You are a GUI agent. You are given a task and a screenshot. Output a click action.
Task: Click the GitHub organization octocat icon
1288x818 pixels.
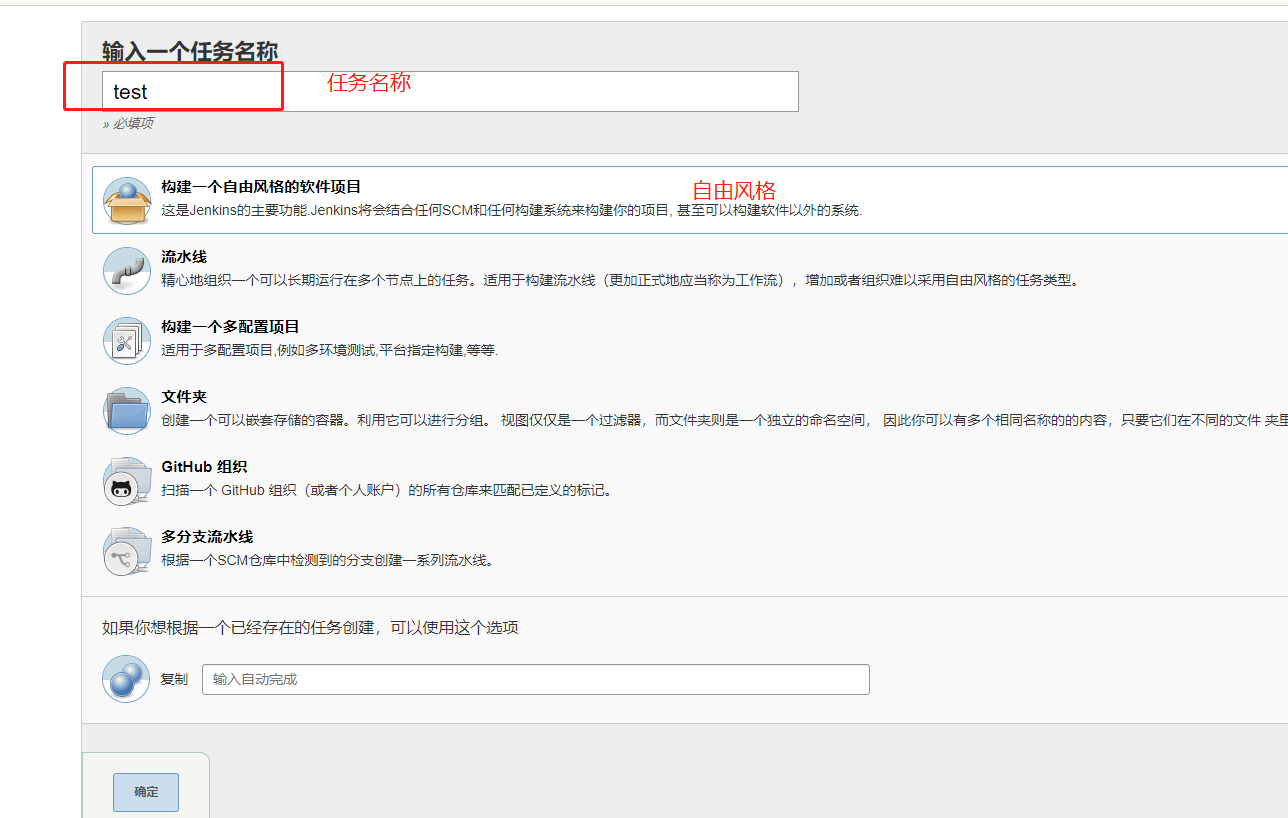click(x=127, y=481)
